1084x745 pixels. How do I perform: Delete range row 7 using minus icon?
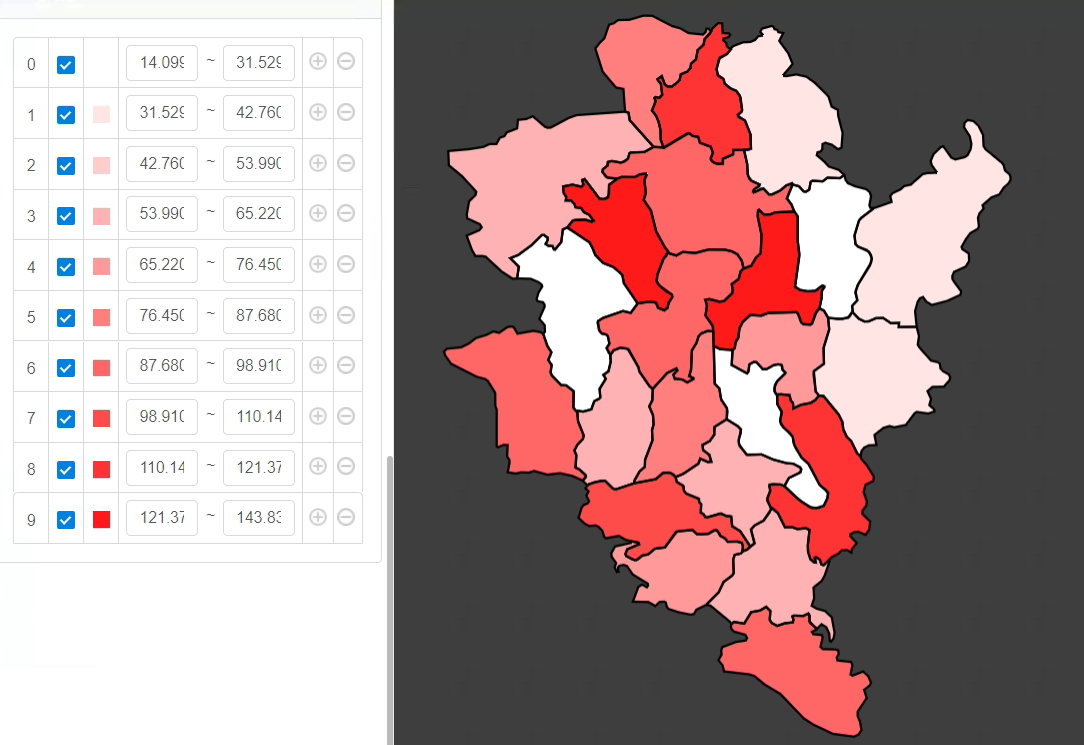(x=346, y=416)
